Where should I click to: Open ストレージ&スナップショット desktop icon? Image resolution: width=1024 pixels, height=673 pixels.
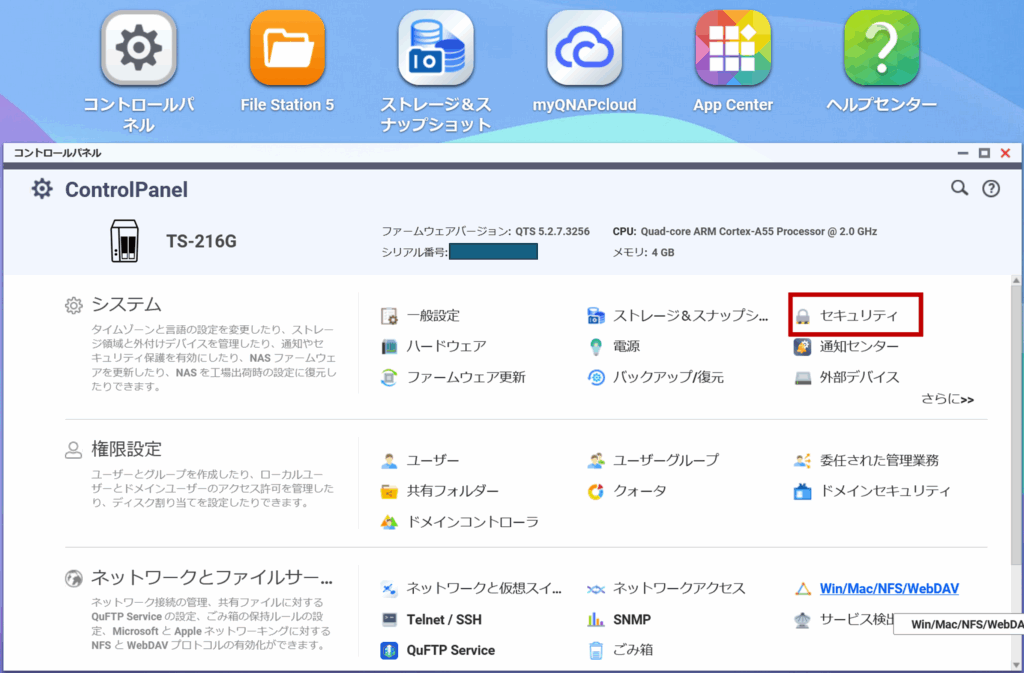[436, 48]
